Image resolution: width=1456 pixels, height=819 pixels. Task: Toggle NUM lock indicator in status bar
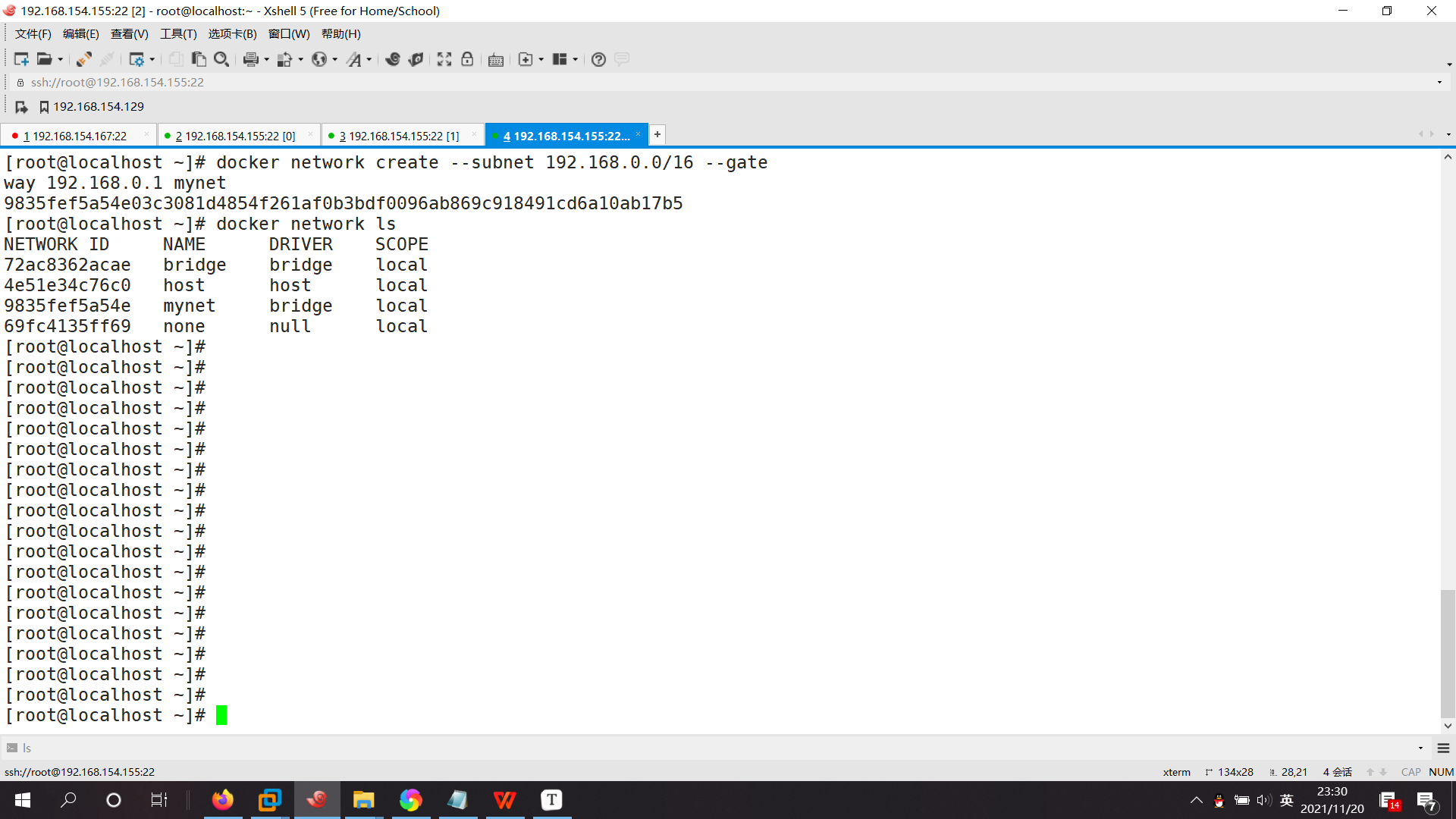pyautogui.click(x=1441, y=772)
